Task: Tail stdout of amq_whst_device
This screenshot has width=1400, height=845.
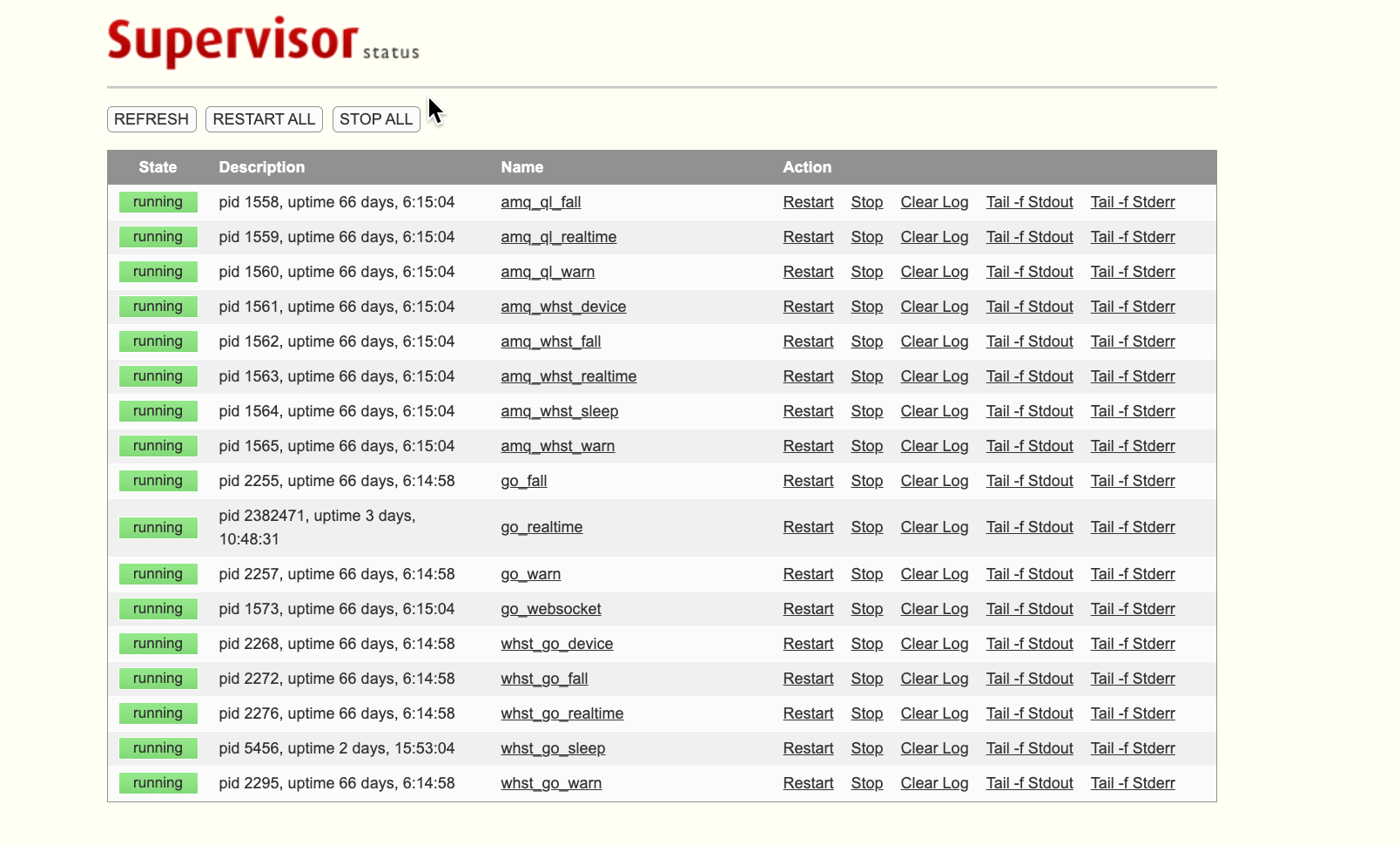Action: tap(1029, 307)
